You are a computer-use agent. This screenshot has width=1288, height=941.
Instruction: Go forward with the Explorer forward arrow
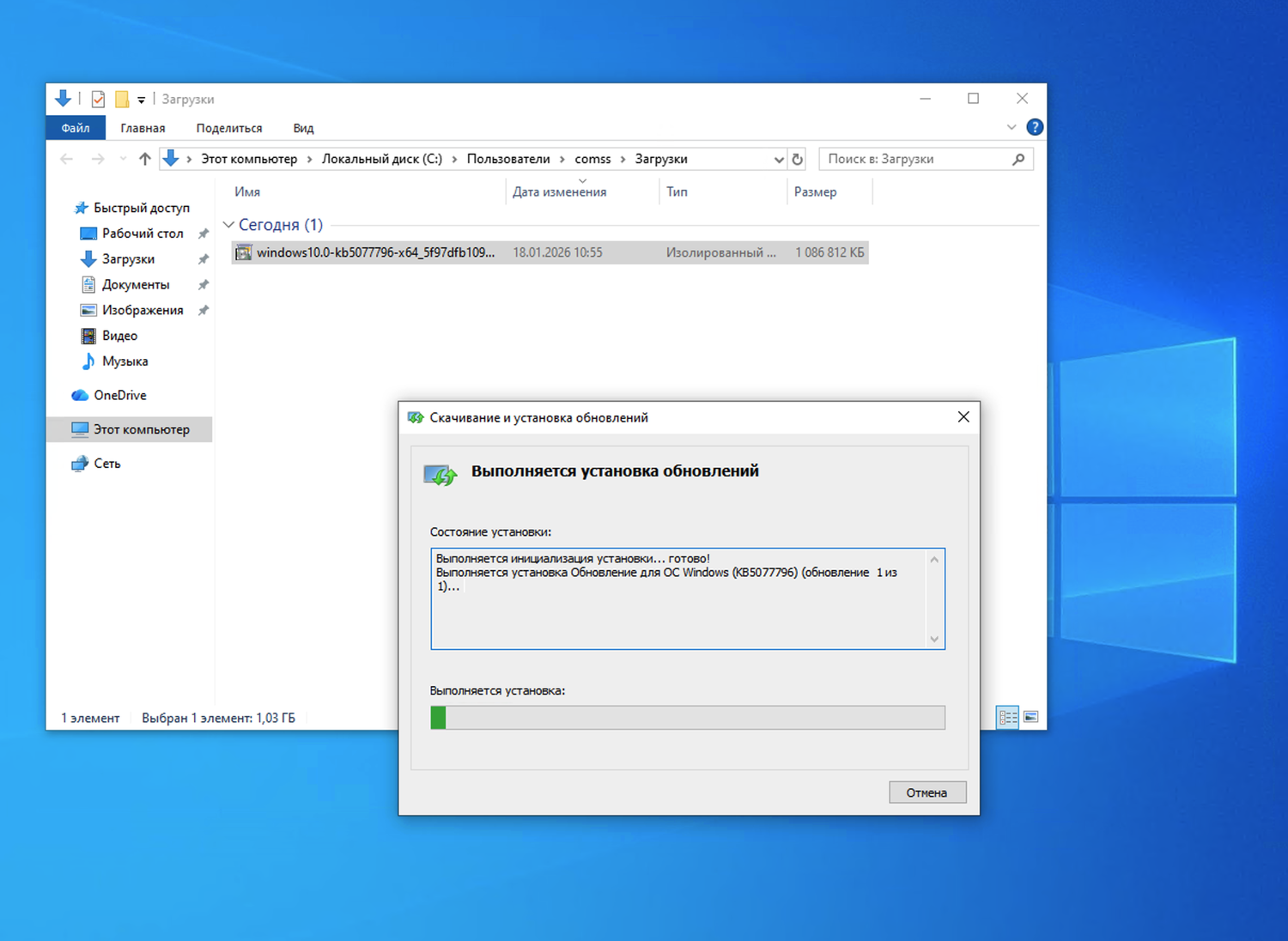tap(98, 159)
